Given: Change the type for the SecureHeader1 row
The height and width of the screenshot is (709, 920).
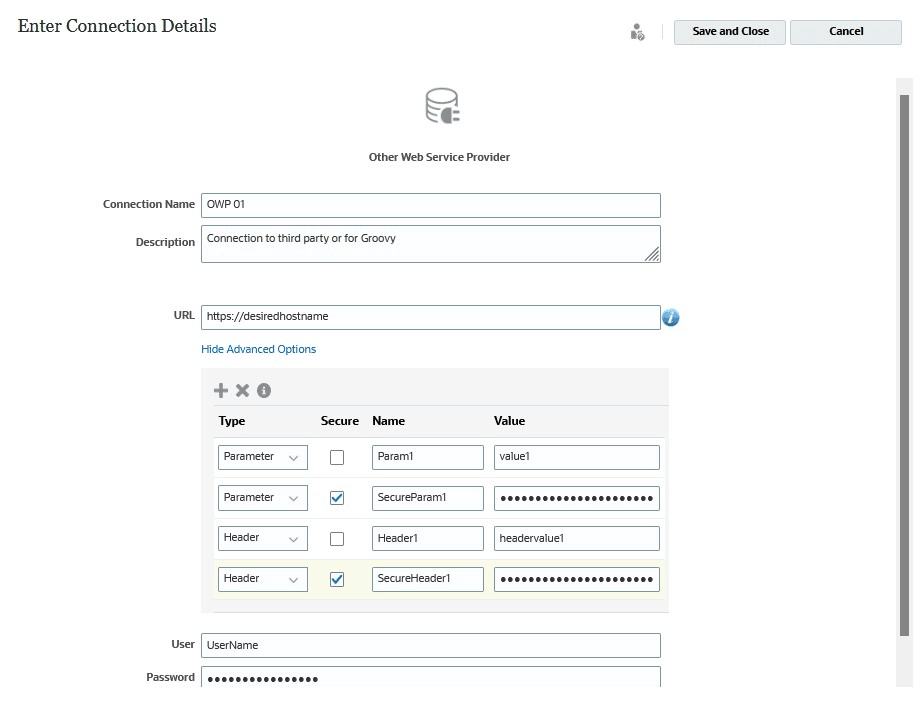Looking at the screenshot, I should coord(262,578).
